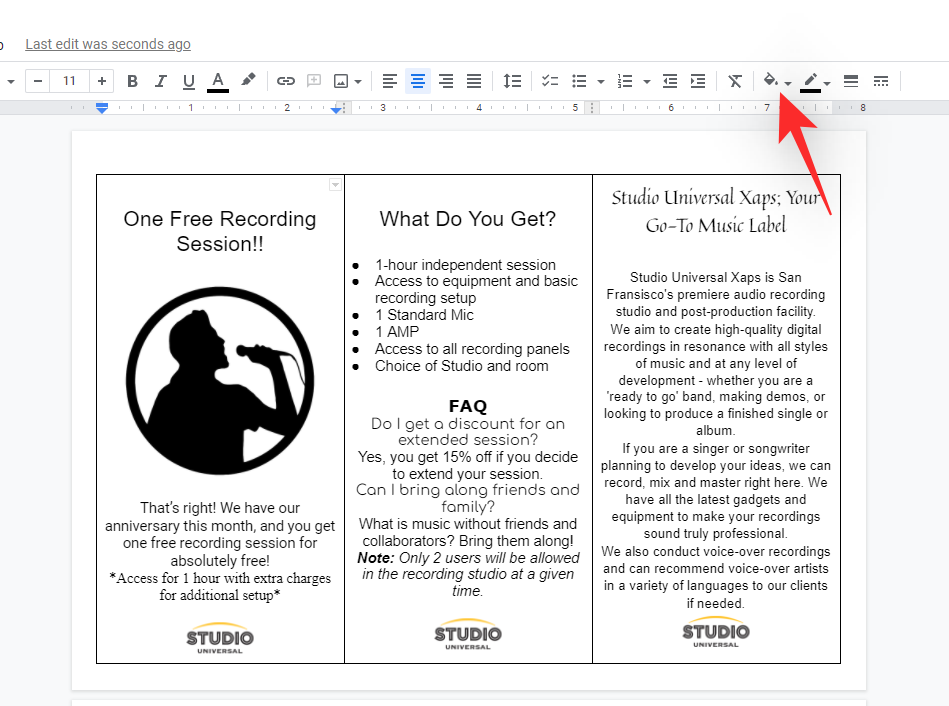Insert a checklist

point(550,81)
